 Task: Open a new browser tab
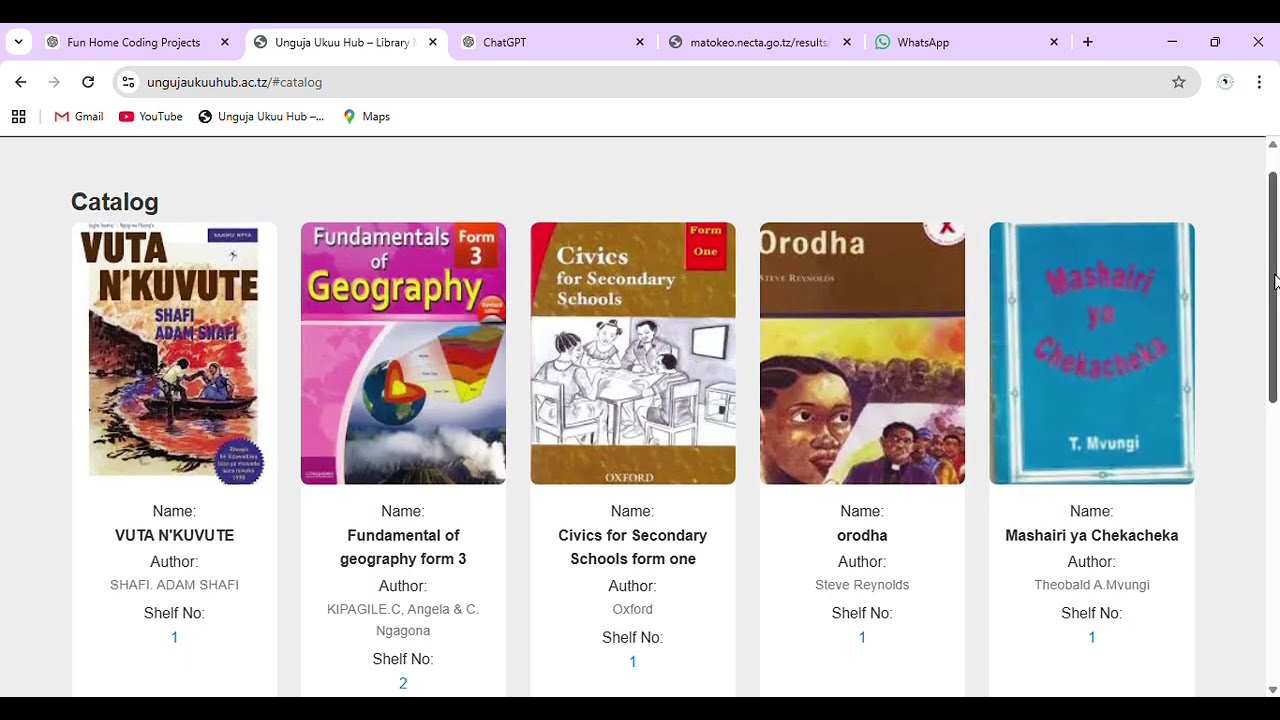point(1088,42)
